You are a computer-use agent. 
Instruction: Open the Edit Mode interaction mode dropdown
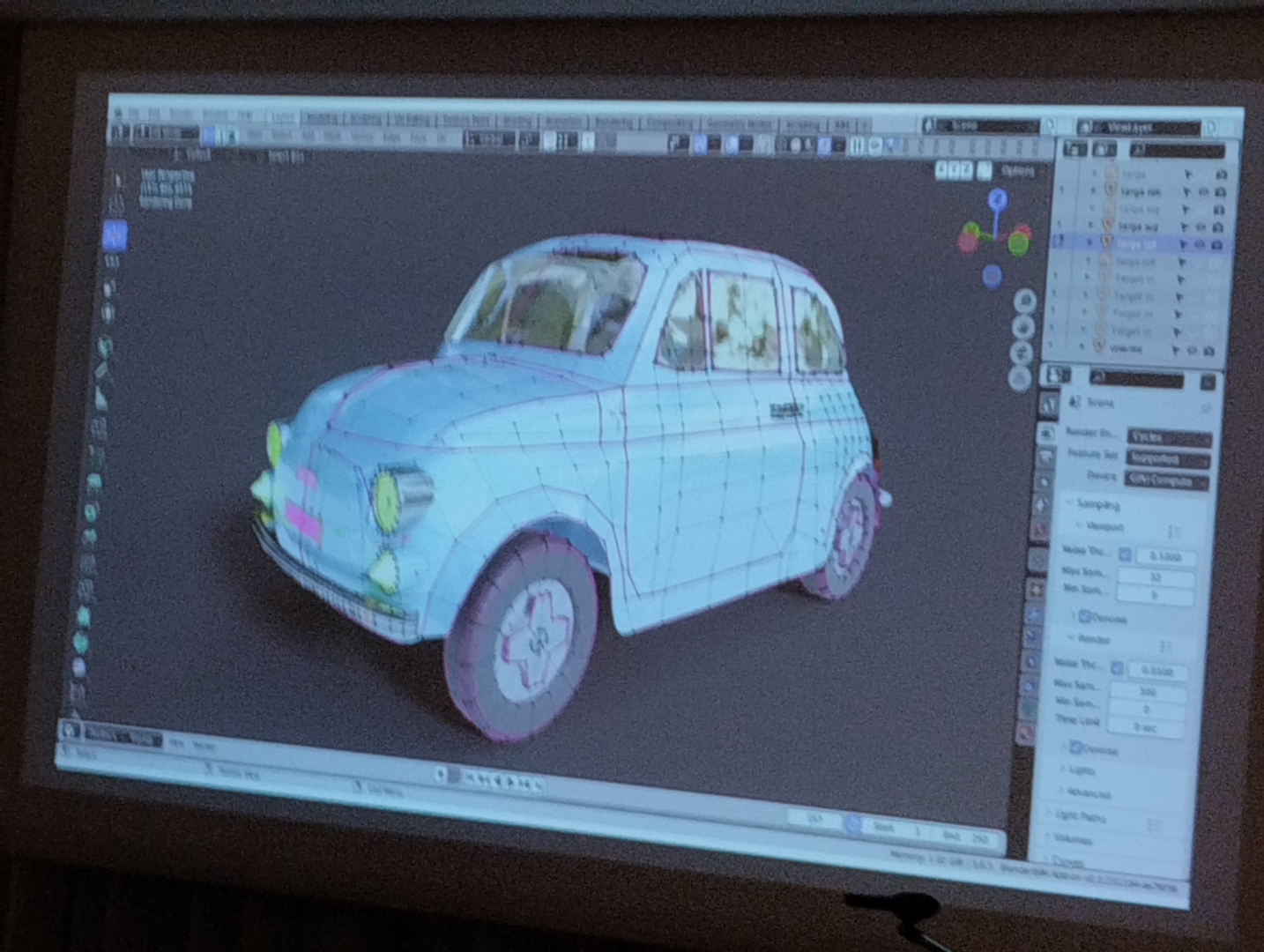click(x=167, y=133)
